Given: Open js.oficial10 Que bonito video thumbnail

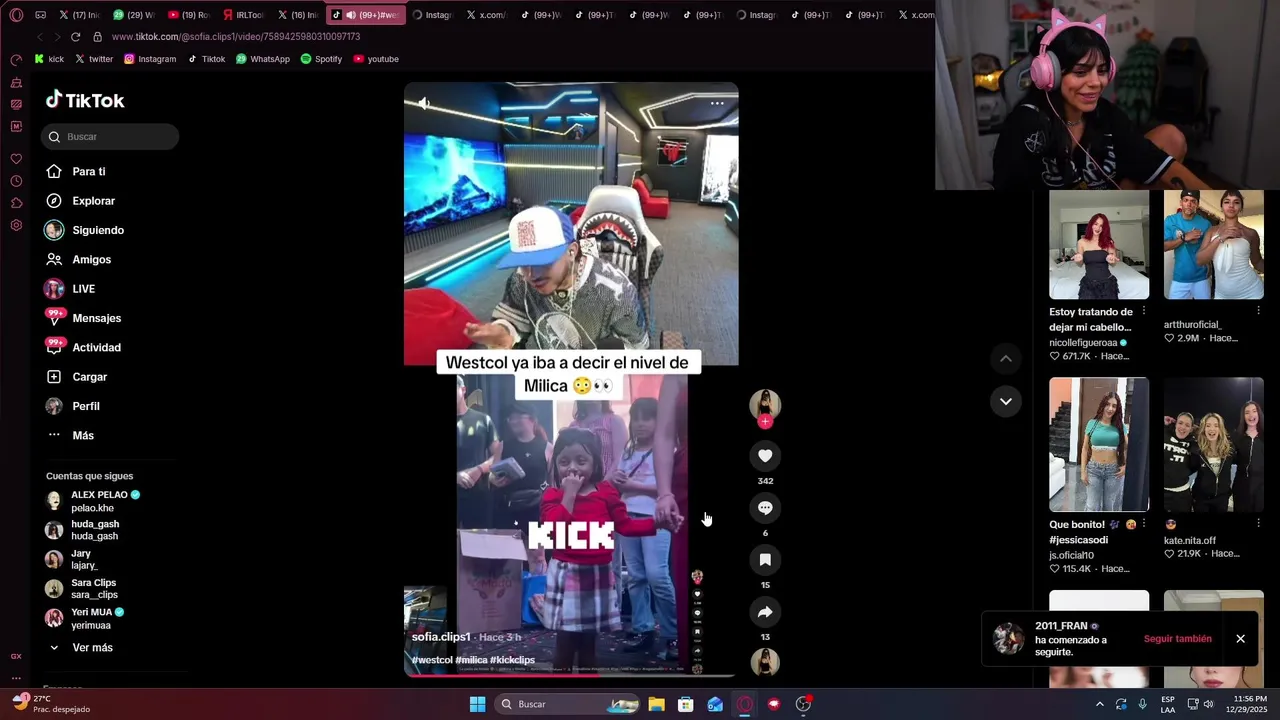Looking at the screenshot, I should (1099, 444).
